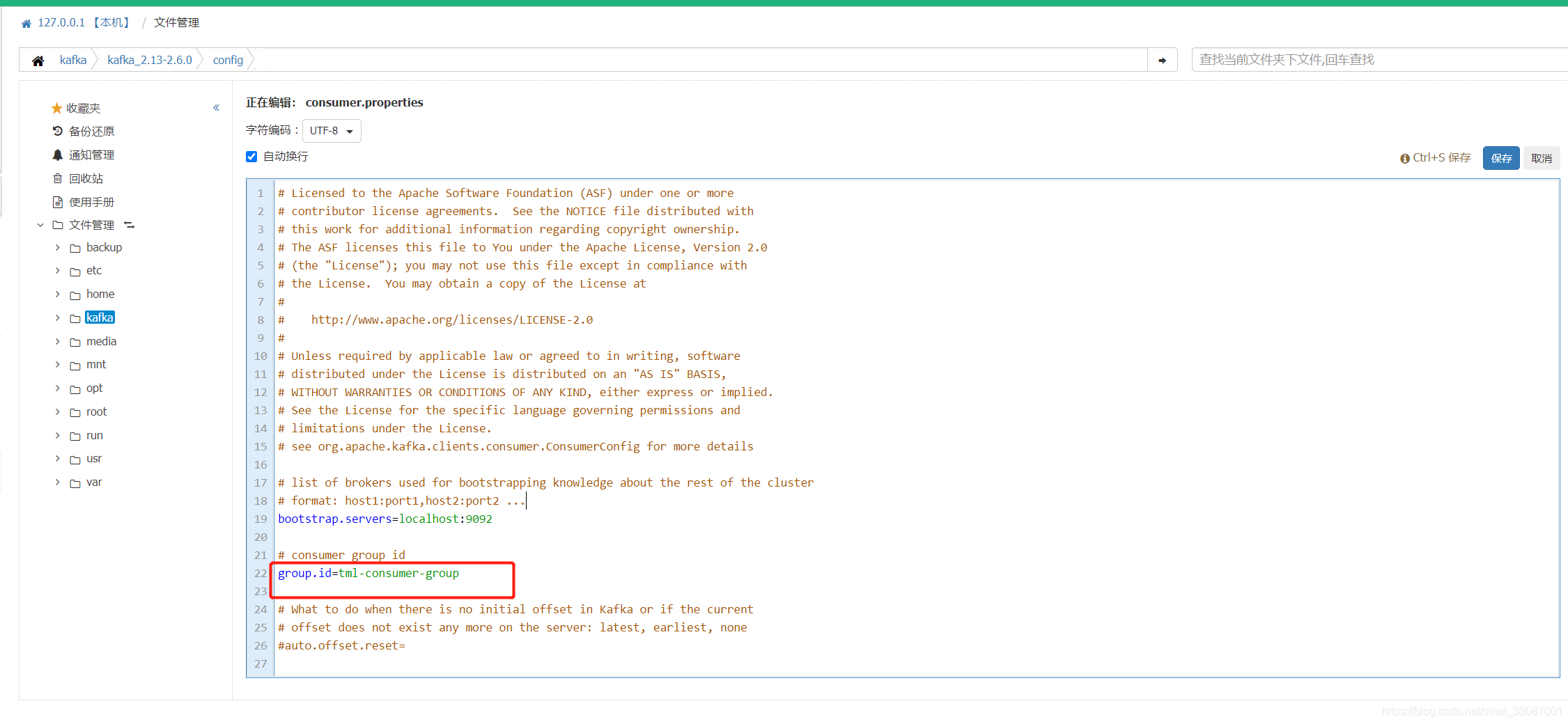The width and height of the screenshot is (1568, 724).
Task: Expand the media folder chevron
Action: point(58,341)
